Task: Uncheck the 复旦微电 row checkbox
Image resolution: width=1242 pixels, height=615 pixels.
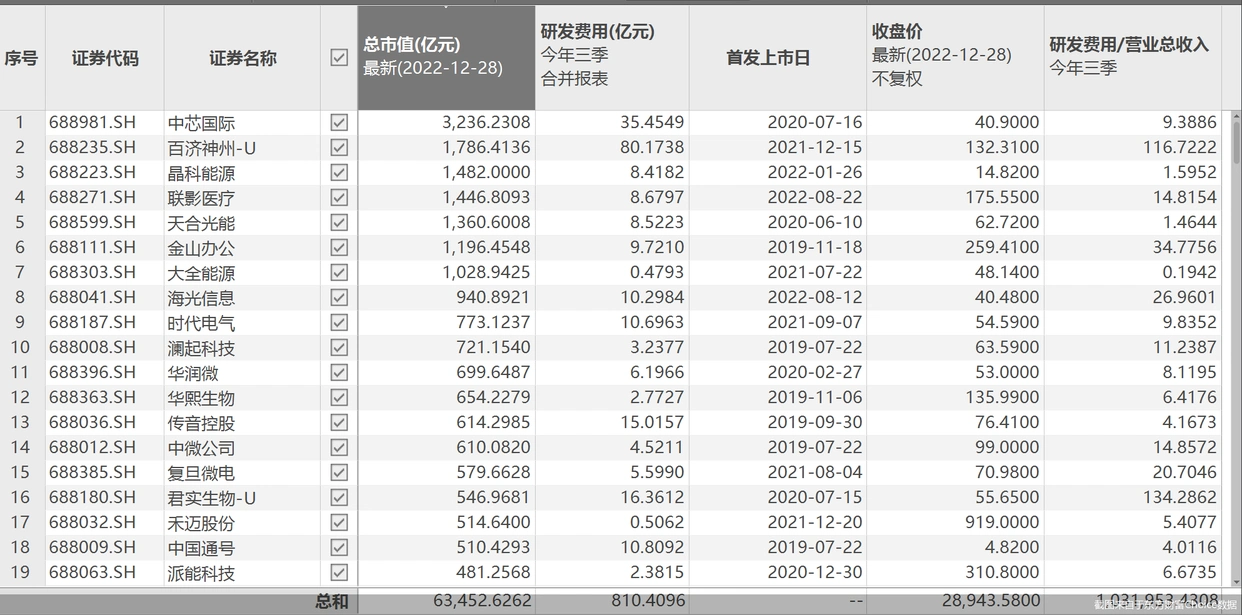Action: (339, 472)
